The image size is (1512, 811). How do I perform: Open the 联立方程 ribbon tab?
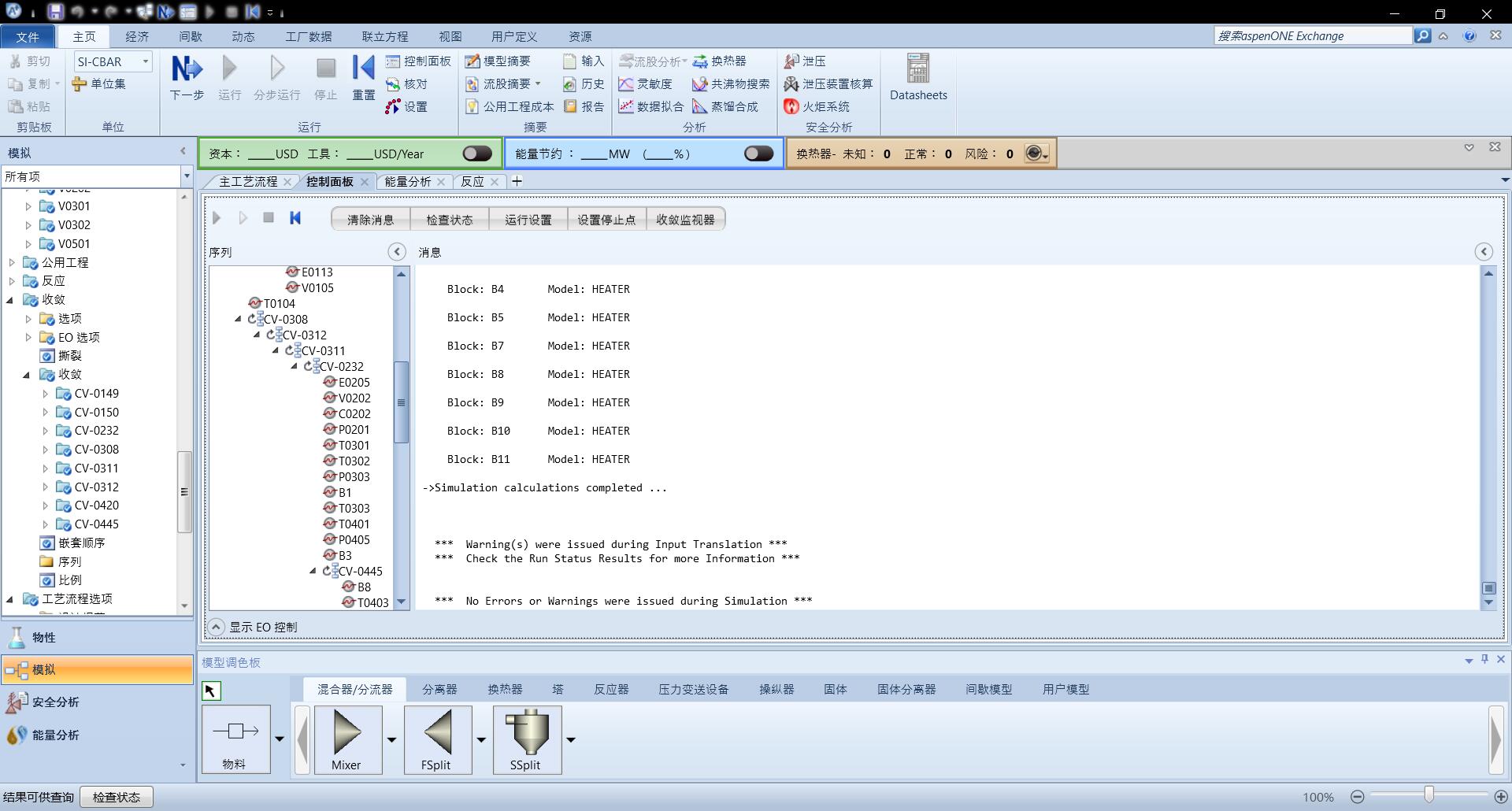pos(385,37)
